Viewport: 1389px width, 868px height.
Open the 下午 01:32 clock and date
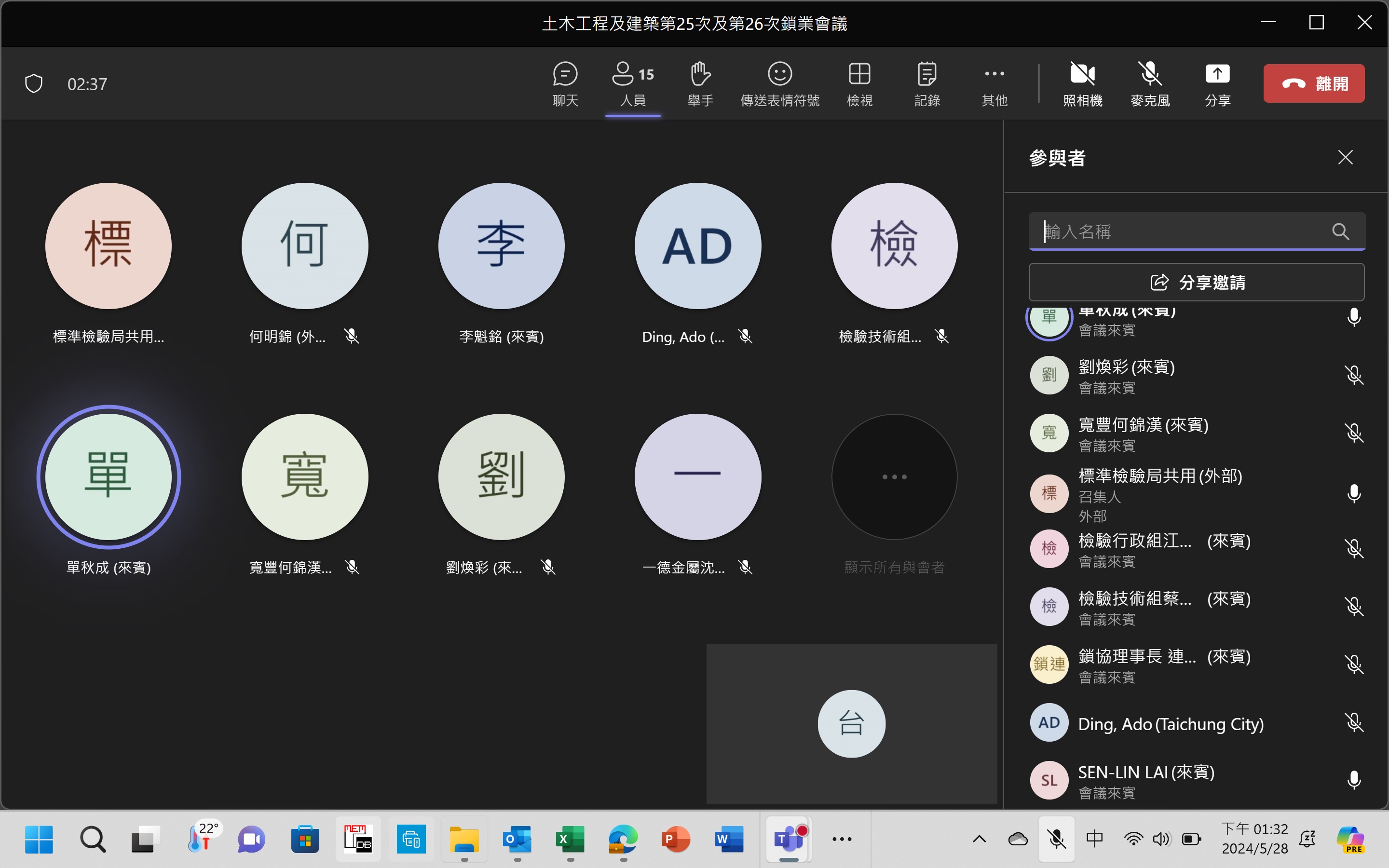click(x=1255, y=839)
